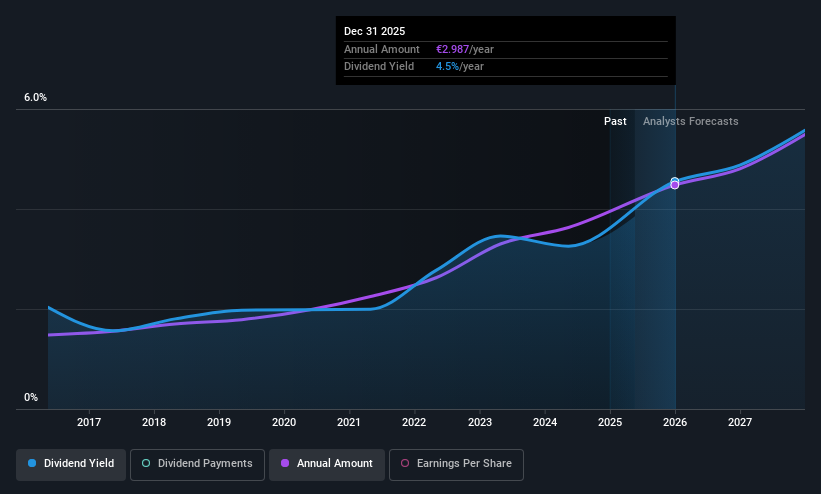The width and height of the screenshot is (821, 494).
Task: Toggle the Dividend Yield legend button
Action: pos(71,464)
